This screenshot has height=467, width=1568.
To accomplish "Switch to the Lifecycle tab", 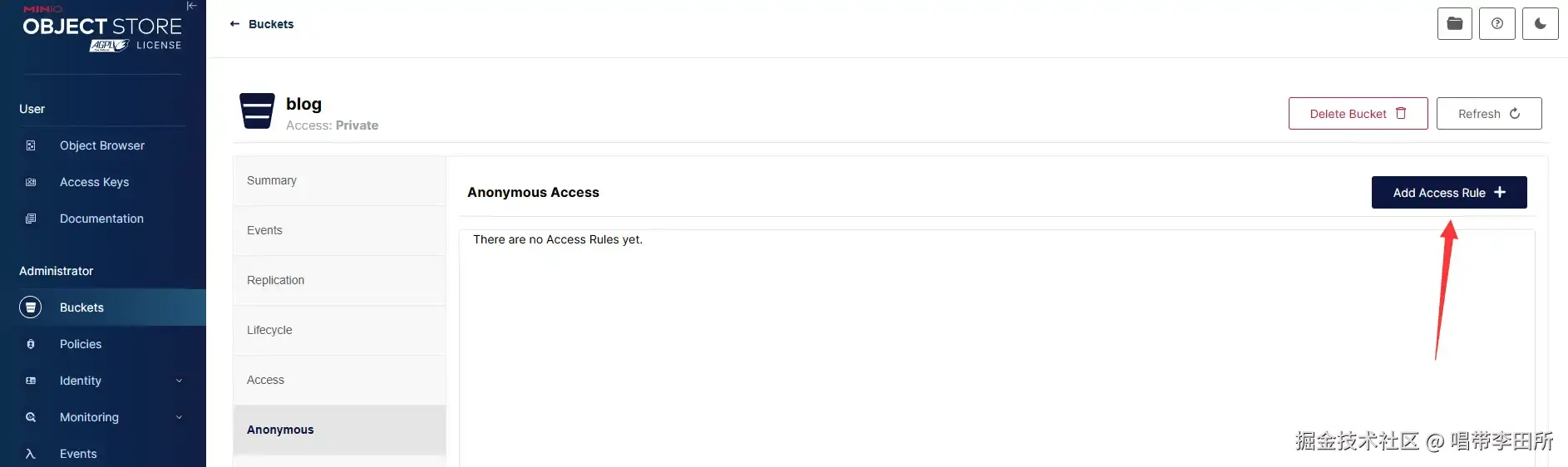I will (339, 330).
